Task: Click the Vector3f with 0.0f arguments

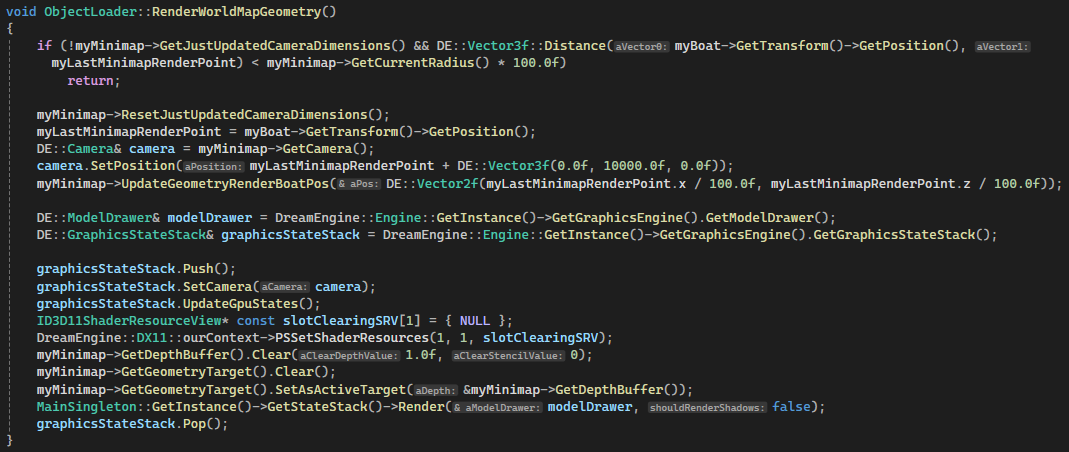Action: (x=517, y=166)
